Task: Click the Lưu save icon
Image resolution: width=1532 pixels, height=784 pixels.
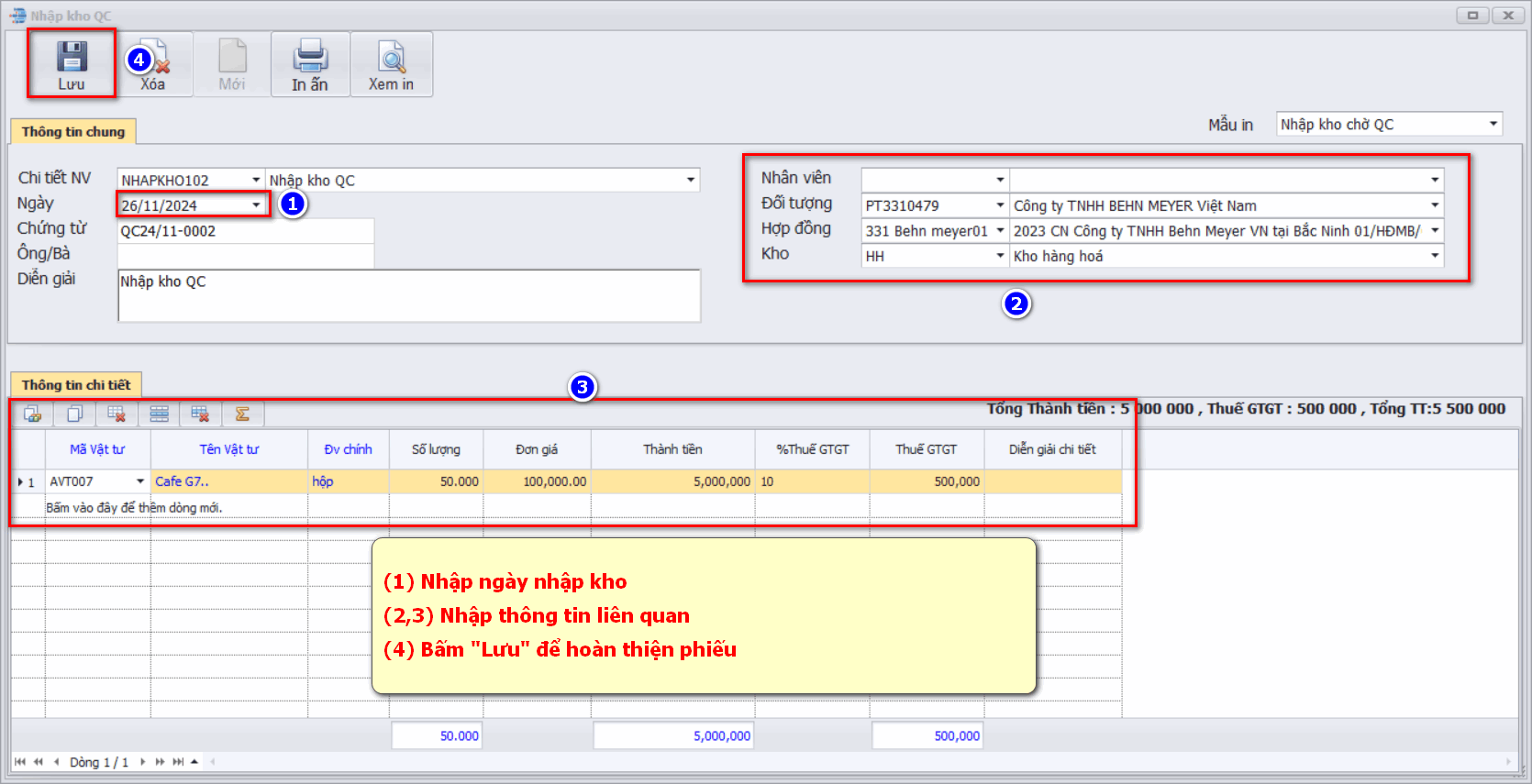Action: pos(72,58)
